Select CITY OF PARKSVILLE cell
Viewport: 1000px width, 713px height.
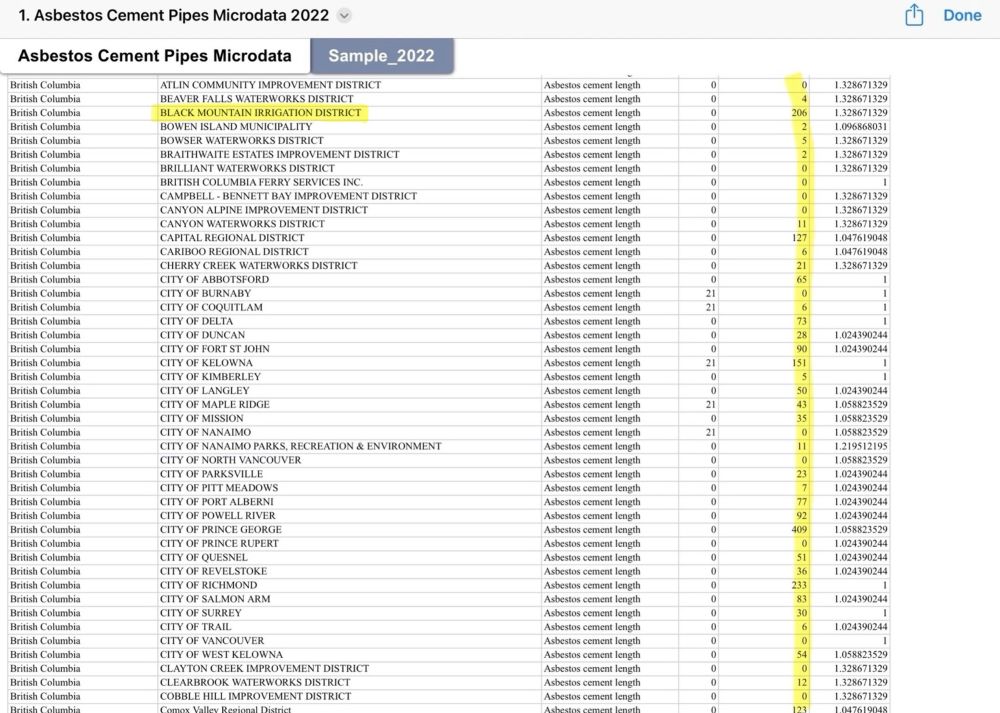coord(349,474)
